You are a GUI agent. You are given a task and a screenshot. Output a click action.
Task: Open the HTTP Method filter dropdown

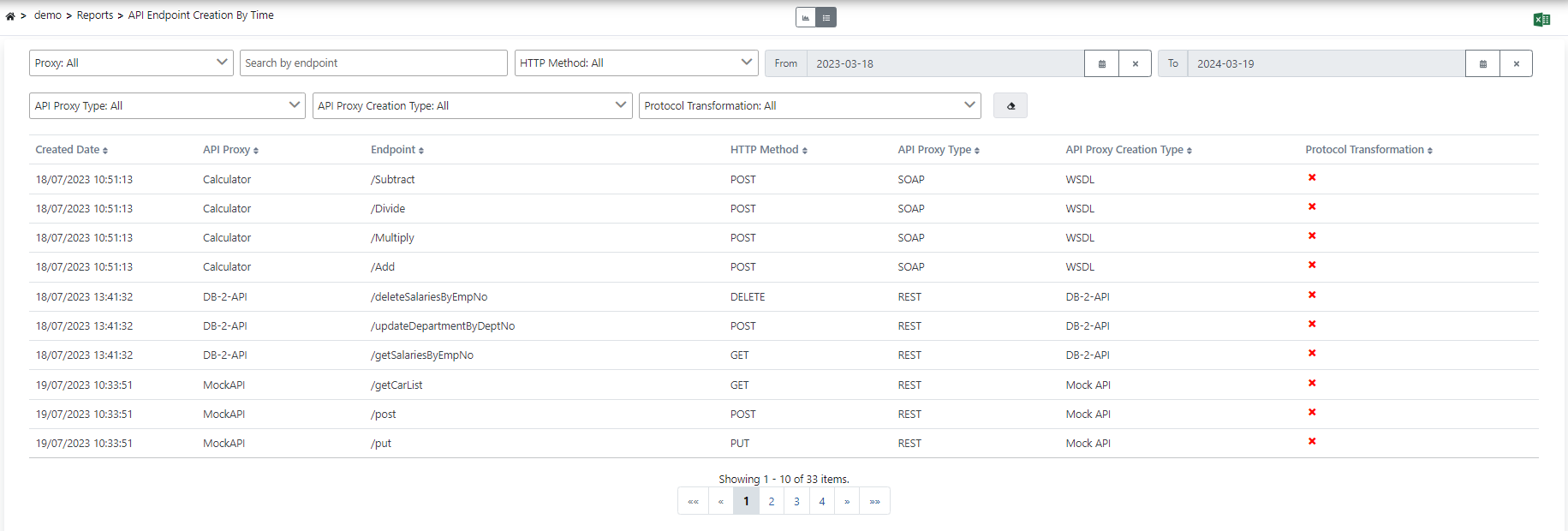coord(635,63)
